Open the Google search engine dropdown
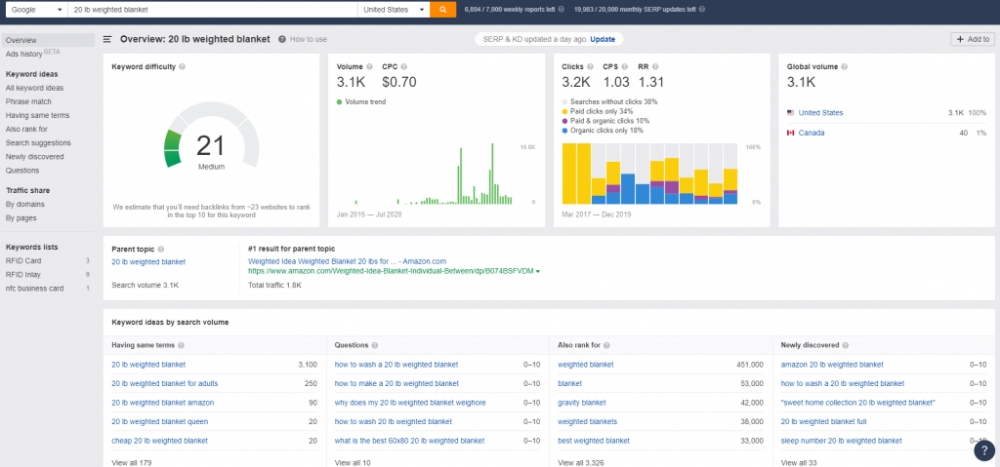1000x467 pixels. tap(33, 9)
